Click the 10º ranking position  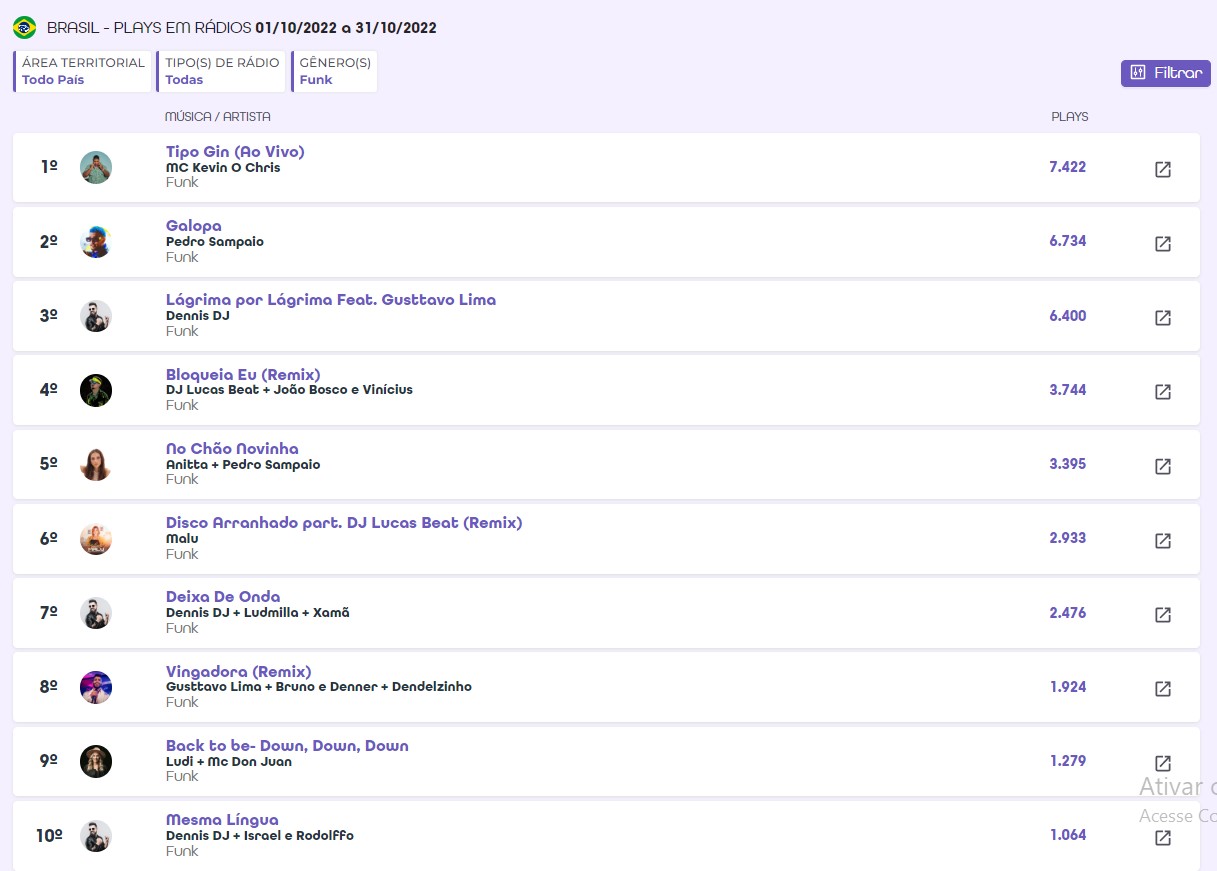[49, 835]
